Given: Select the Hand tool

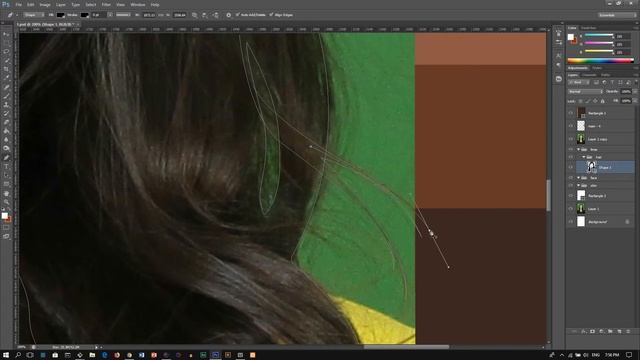Looking at the screenshot, I should pyautogui.click(x=6, y=193).
